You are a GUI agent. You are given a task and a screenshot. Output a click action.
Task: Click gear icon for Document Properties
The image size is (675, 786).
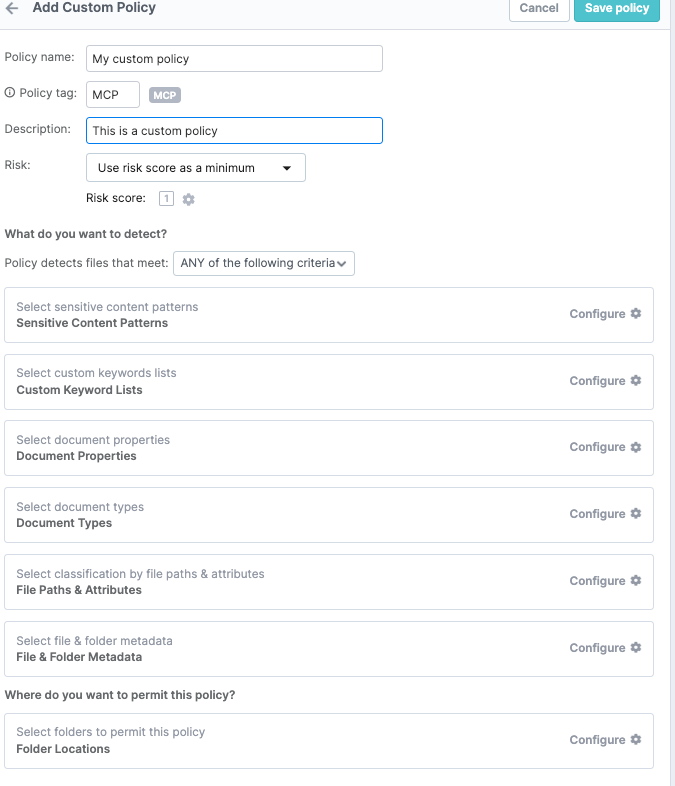(x=635, y=447)
